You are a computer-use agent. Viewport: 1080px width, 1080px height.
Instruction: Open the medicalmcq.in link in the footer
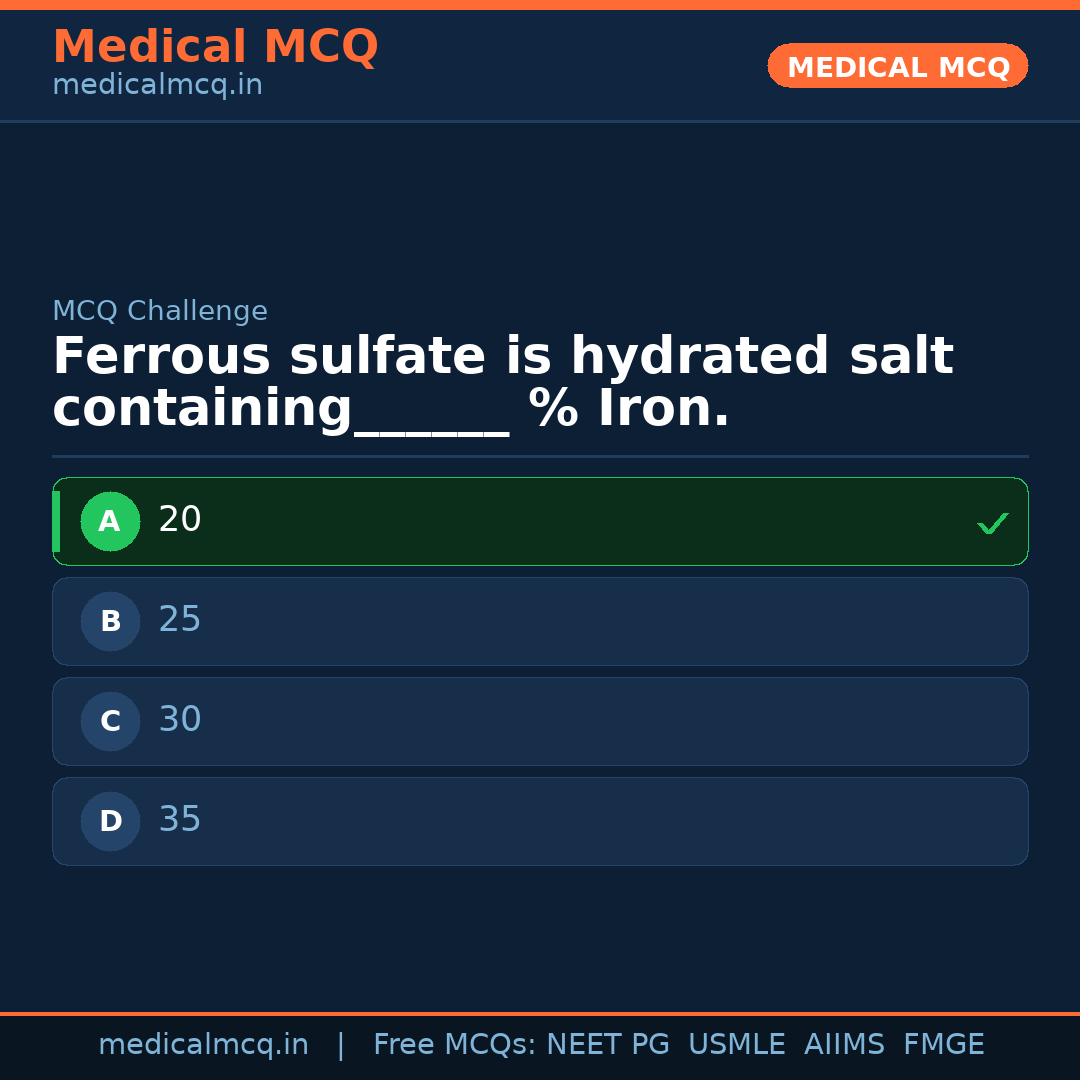(203, 1045)
